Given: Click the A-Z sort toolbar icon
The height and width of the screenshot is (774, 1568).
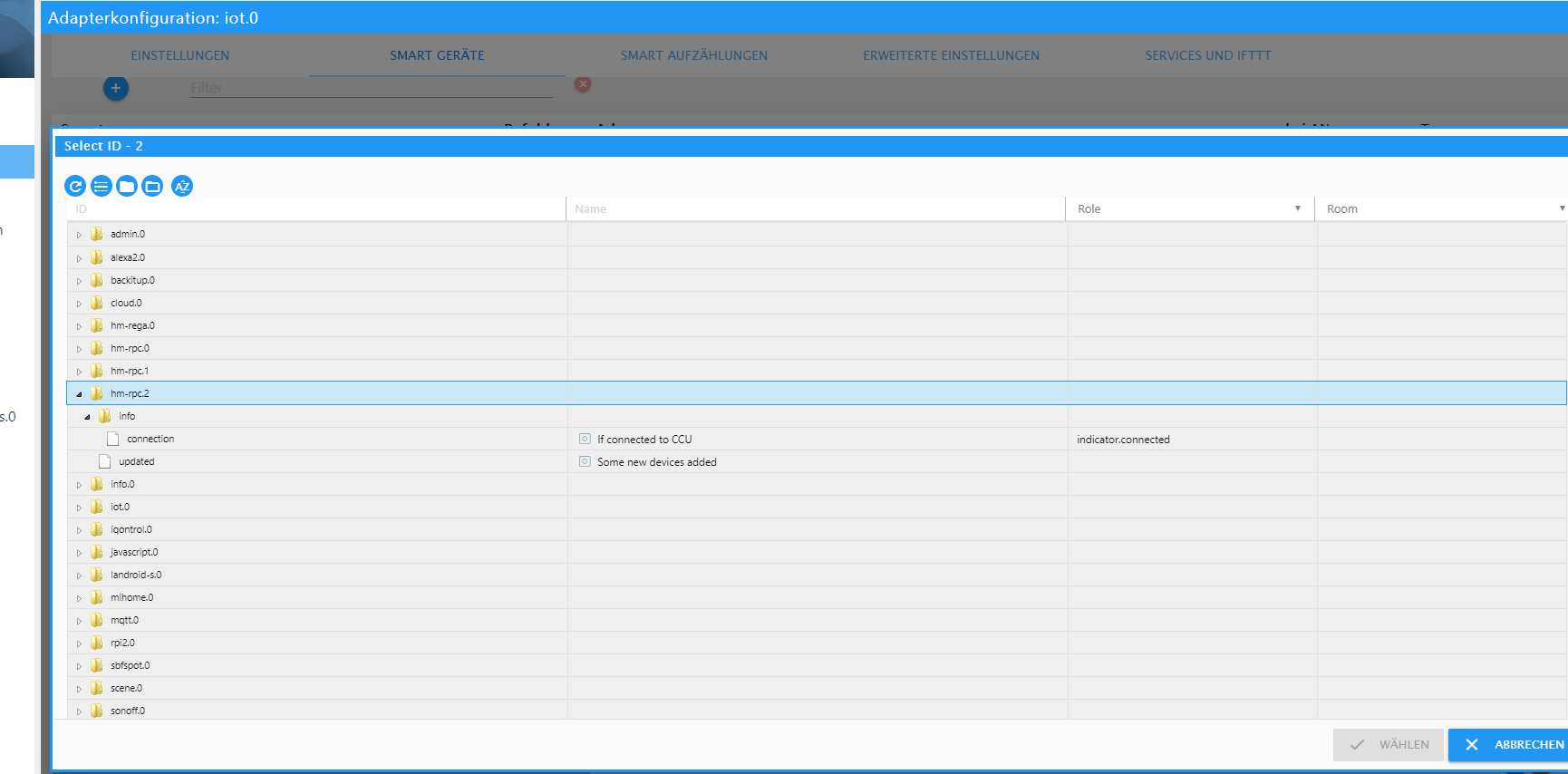Looking at the screenshot, I should point(182,187).
